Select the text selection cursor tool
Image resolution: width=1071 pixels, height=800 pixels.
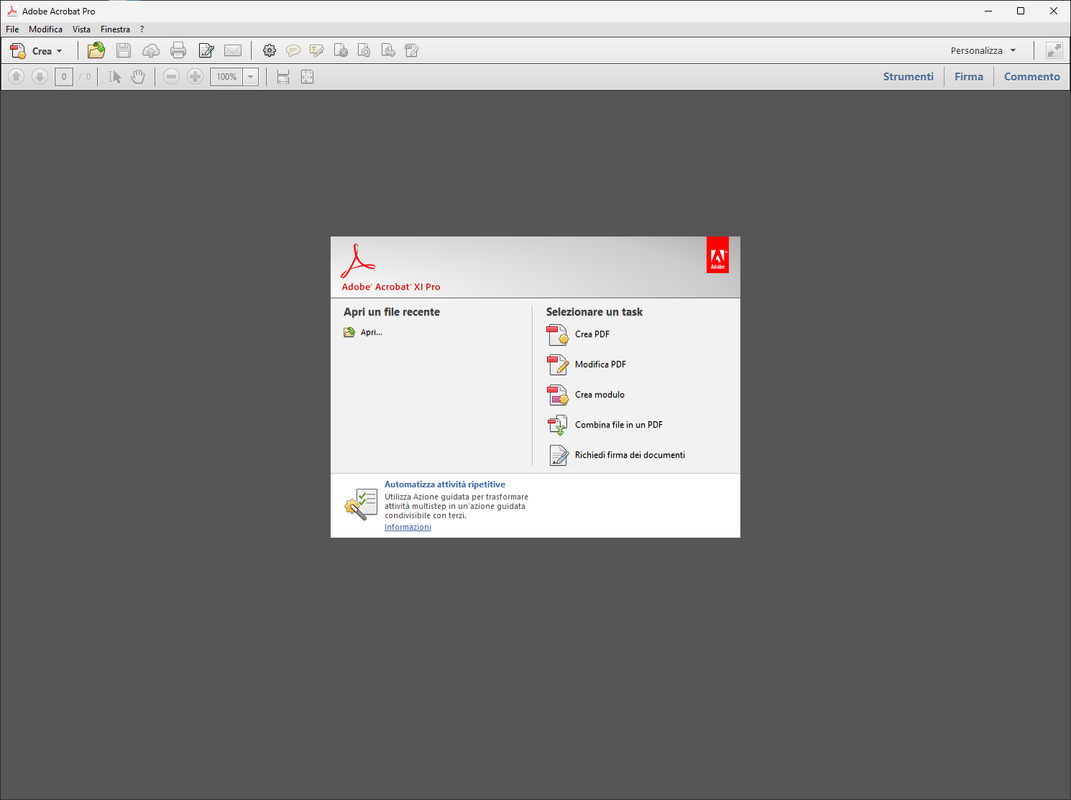(x=115, y=77)
